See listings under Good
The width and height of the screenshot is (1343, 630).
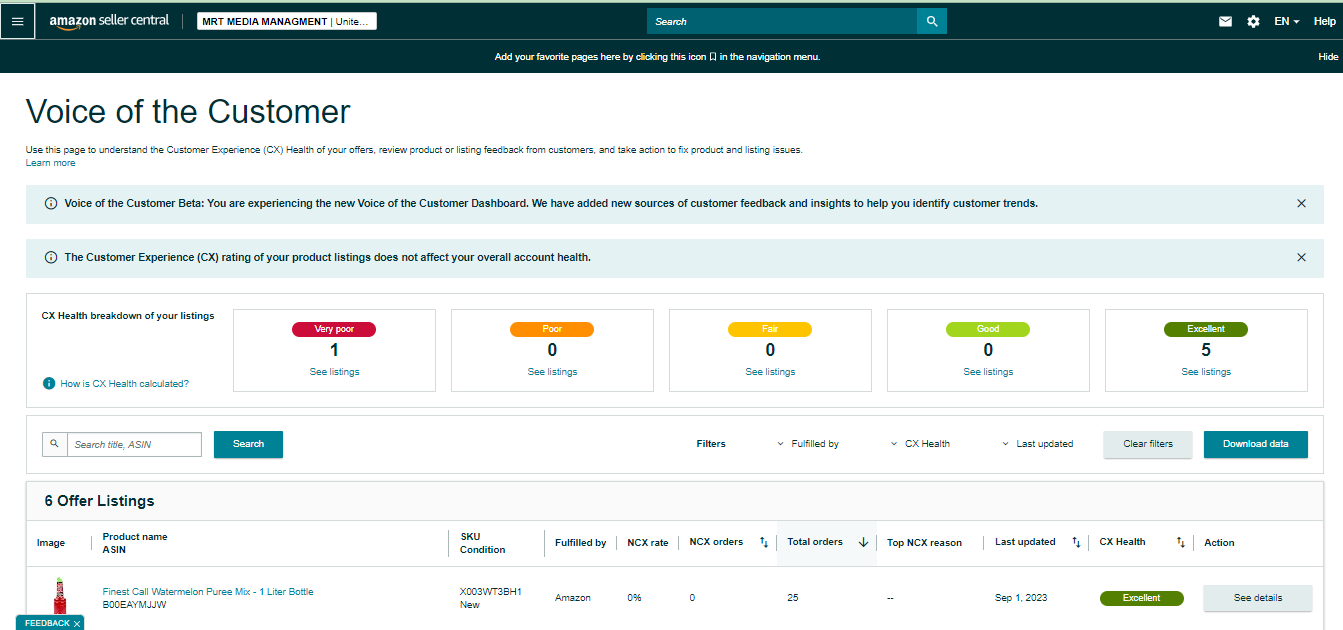[988, 372]
